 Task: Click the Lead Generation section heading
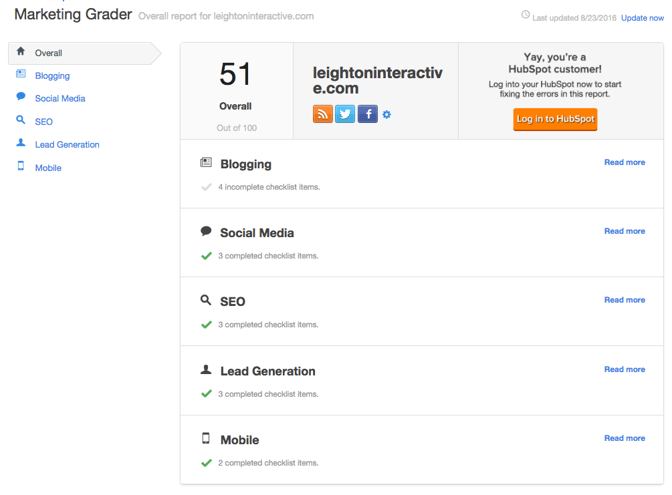coord(268,371)
